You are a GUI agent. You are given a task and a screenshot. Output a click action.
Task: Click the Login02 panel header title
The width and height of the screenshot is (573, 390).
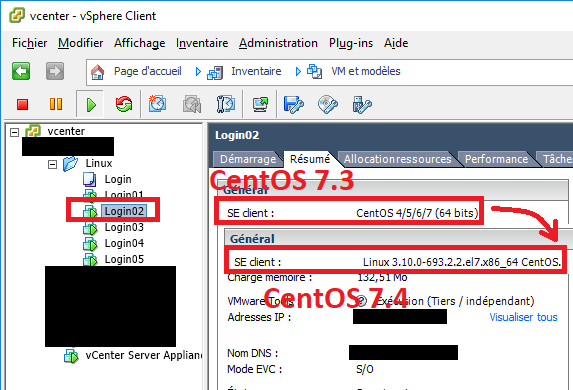(237, 135)
